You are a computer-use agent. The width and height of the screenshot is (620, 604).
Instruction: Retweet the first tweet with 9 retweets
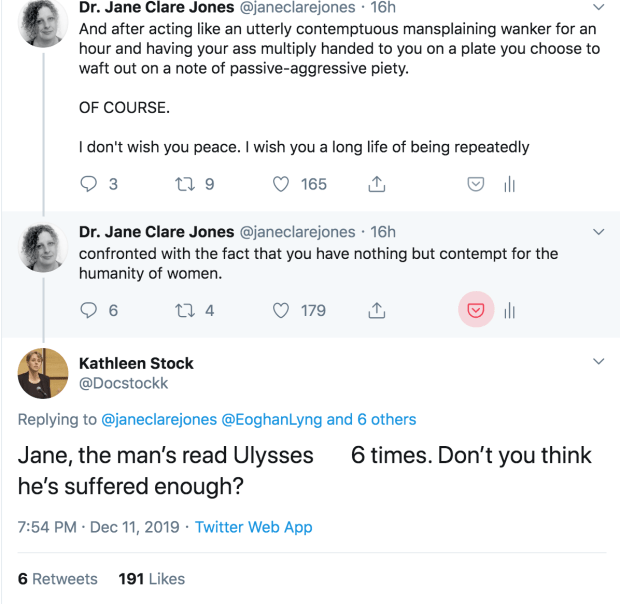(x=183, y=184)
